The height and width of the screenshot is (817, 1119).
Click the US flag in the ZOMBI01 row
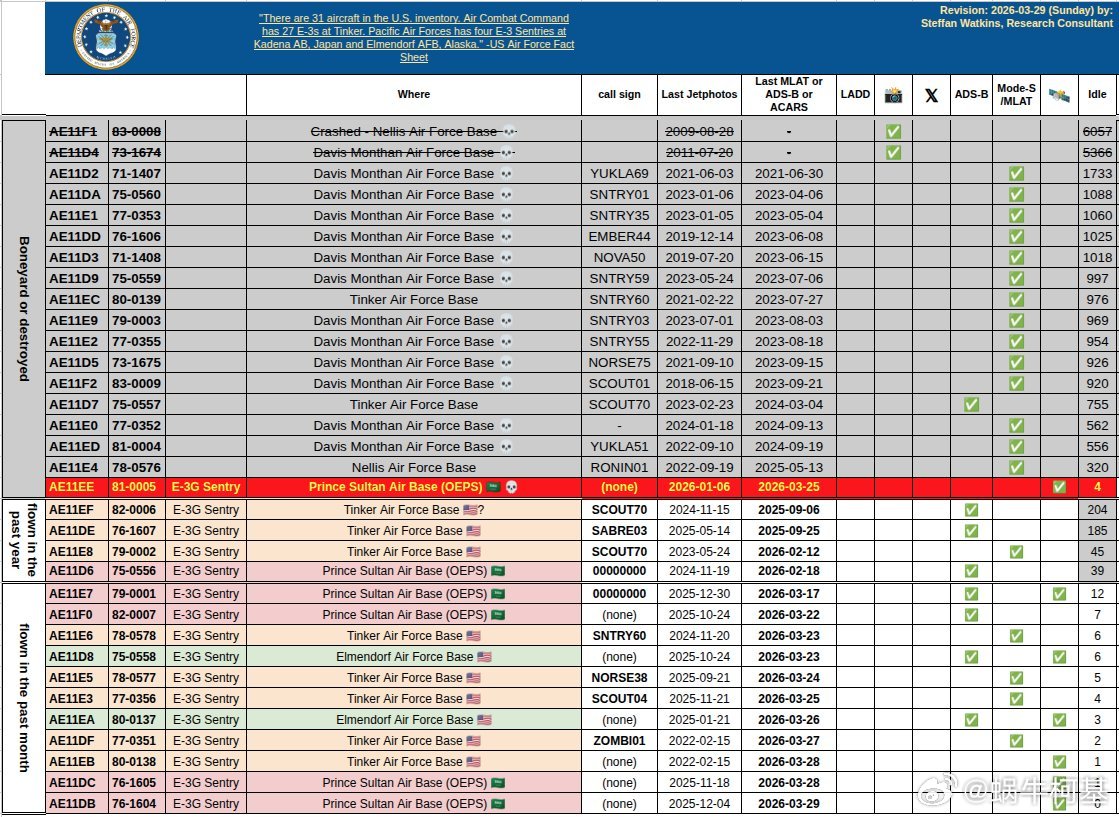(473, 741)
